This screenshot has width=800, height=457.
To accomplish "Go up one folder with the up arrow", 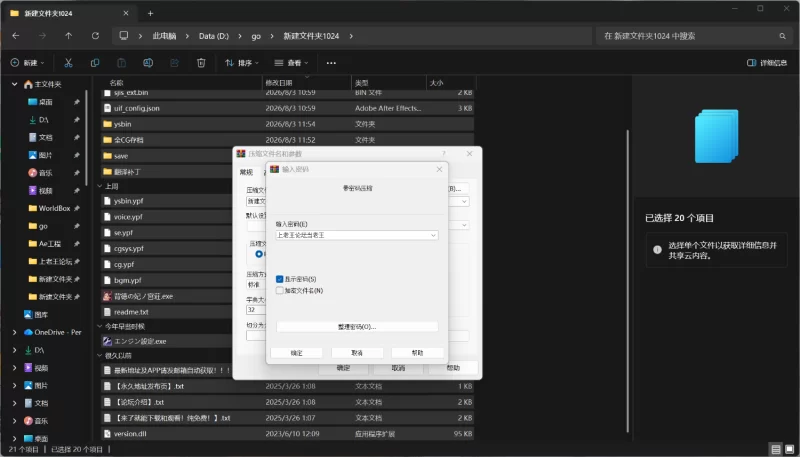I will [68, 36].
